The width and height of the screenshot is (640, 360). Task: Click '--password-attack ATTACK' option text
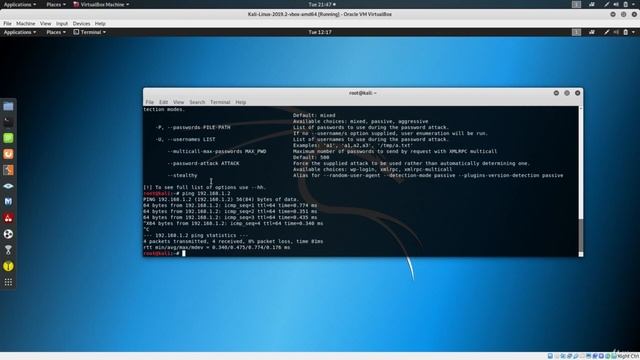tap(203, 163)
